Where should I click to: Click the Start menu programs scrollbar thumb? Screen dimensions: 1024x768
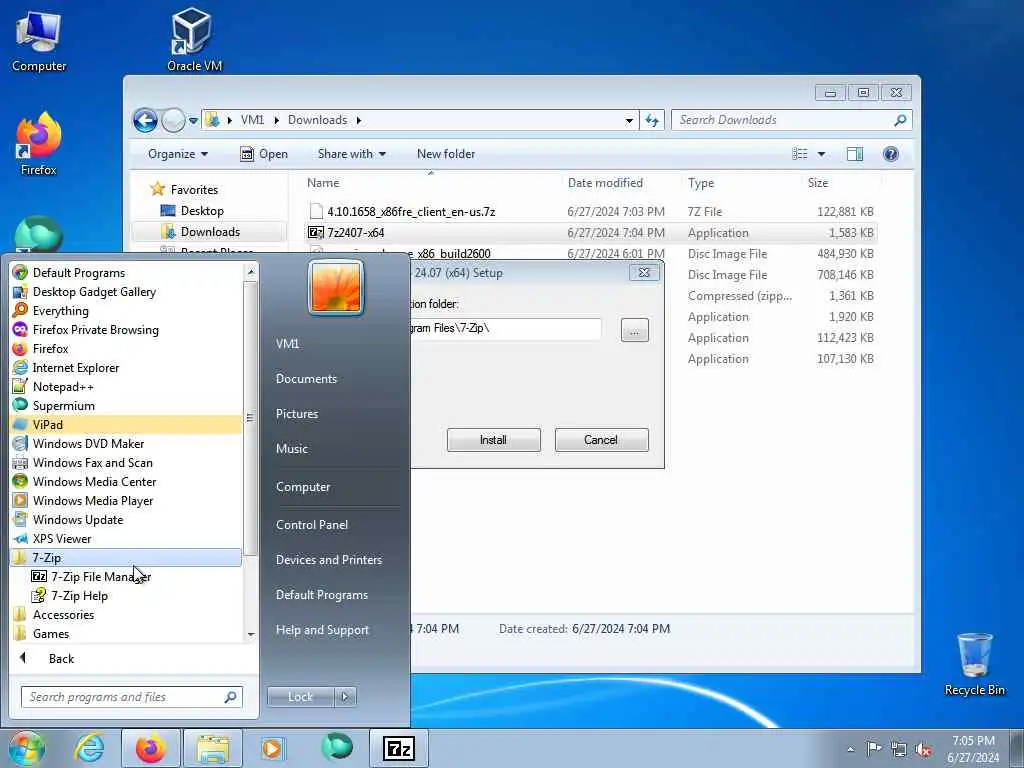point(251,418)
